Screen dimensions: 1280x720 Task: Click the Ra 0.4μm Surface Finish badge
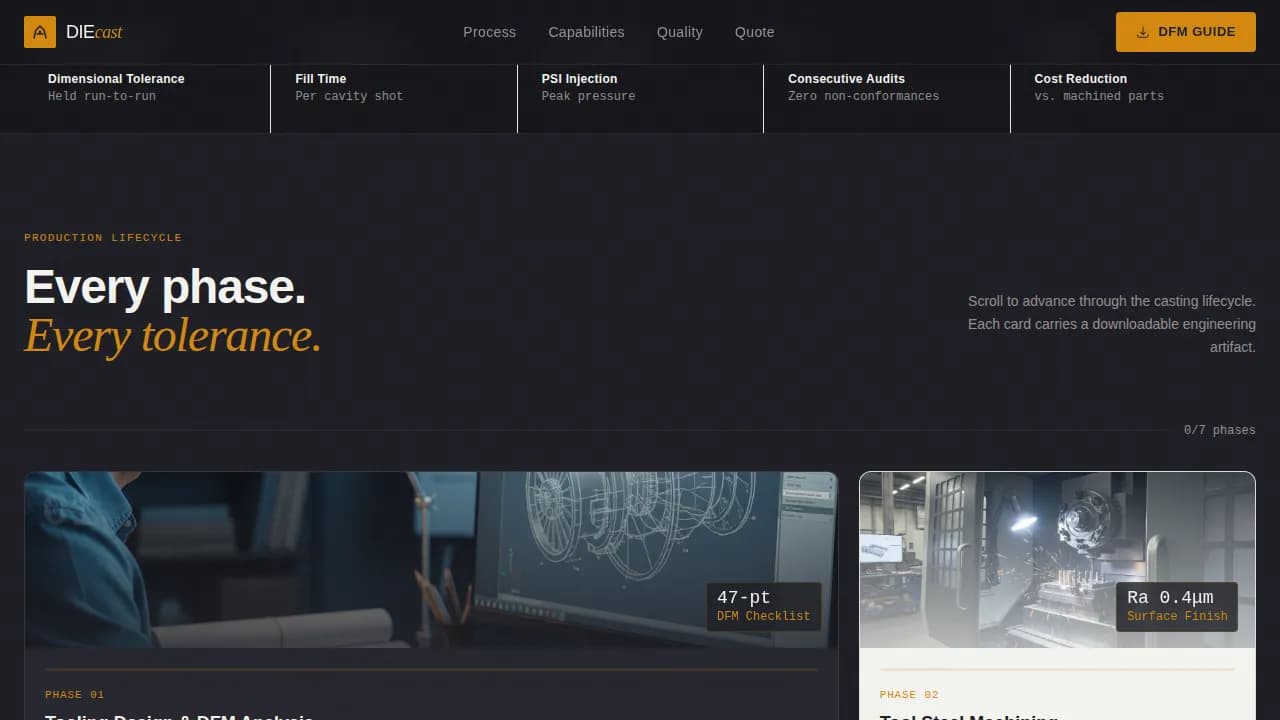click(x=1177, y=606)
